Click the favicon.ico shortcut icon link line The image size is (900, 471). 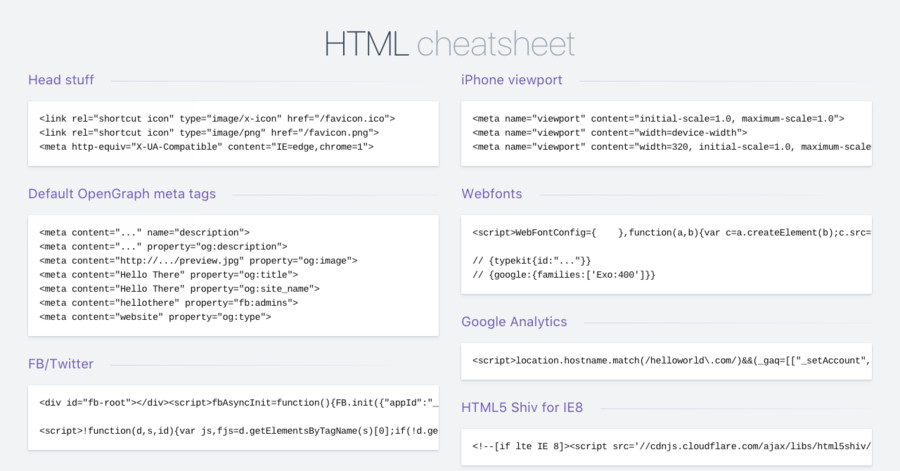pyautogui.click(x=217, y=118)
